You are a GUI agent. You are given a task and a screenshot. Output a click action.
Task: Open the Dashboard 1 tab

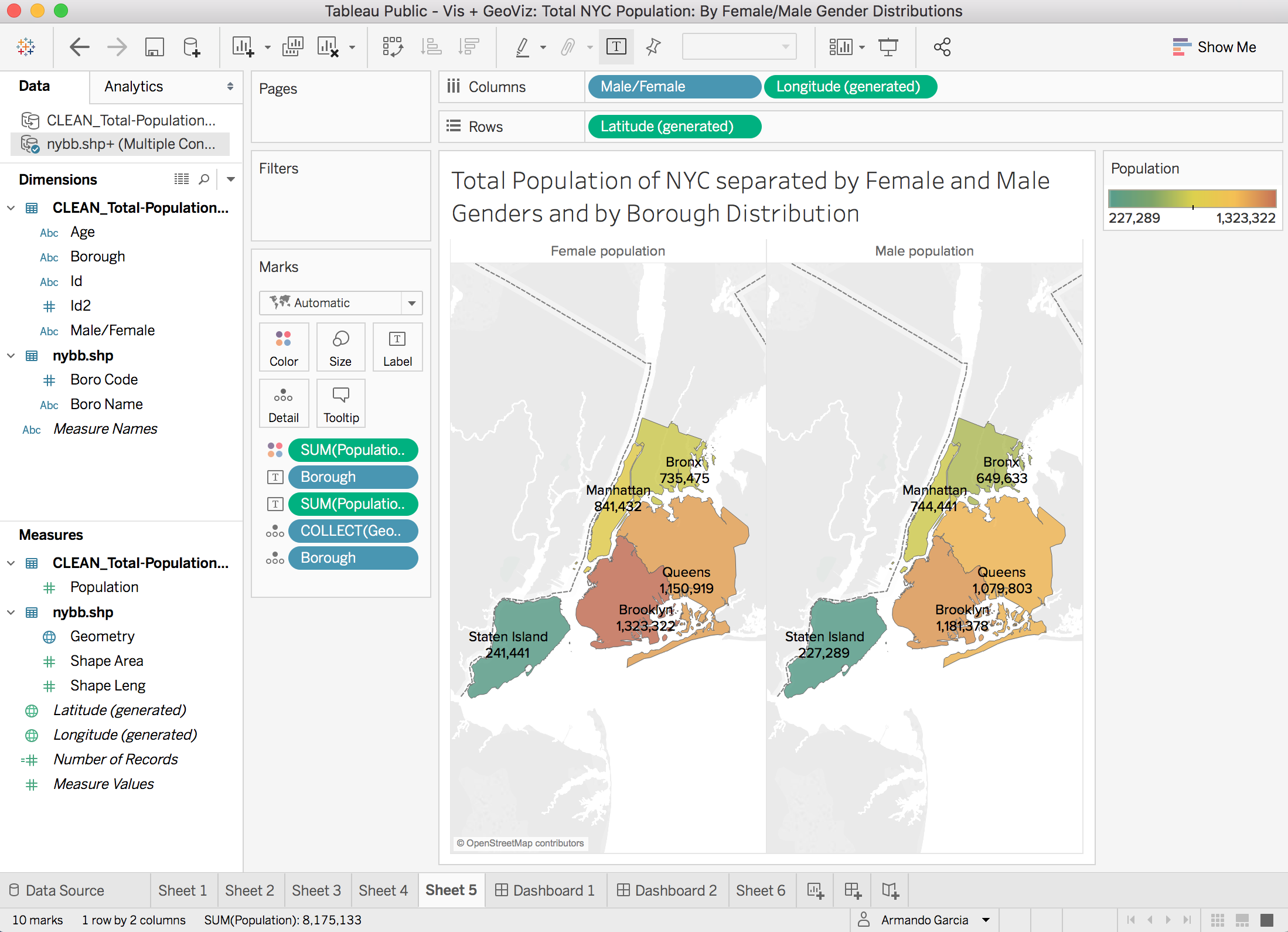click(x=545, y=890)
